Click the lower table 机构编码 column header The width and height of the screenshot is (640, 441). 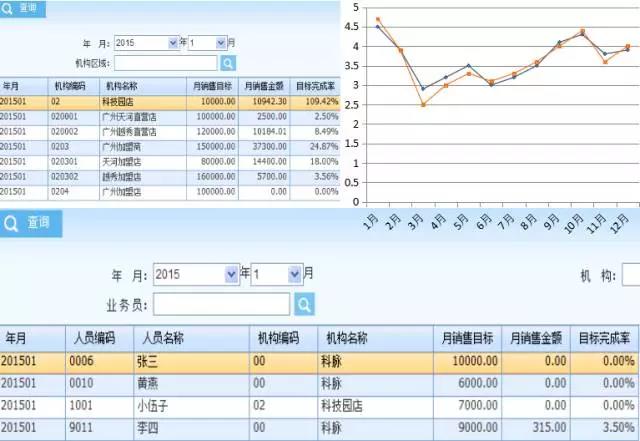pyautogui.click(x=283, y=339)
